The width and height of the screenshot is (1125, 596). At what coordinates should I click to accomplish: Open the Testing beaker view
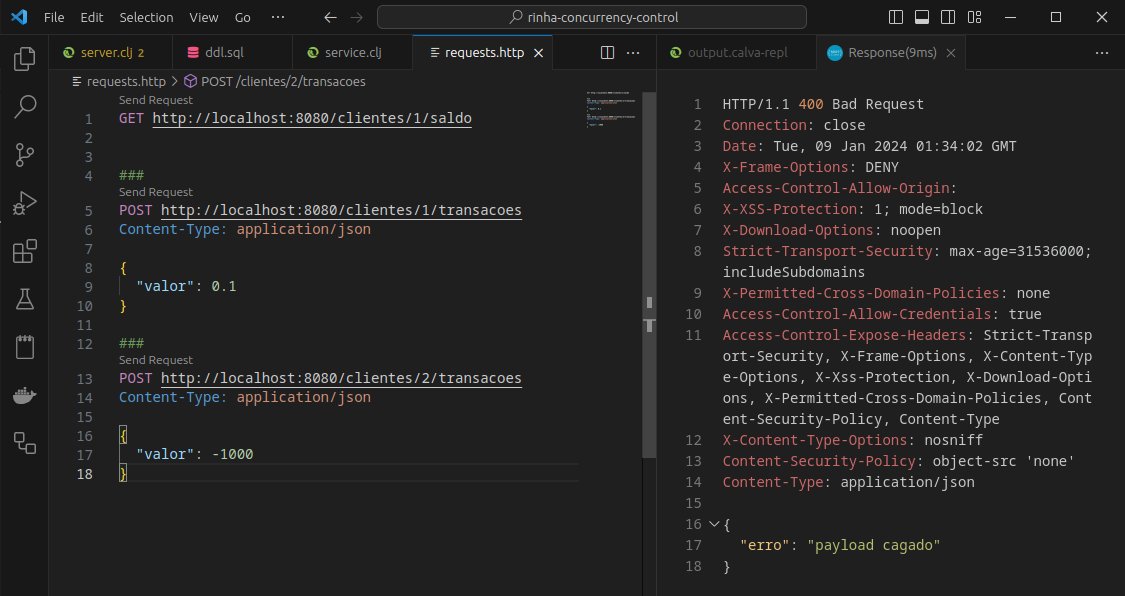(x=24, y=299)
